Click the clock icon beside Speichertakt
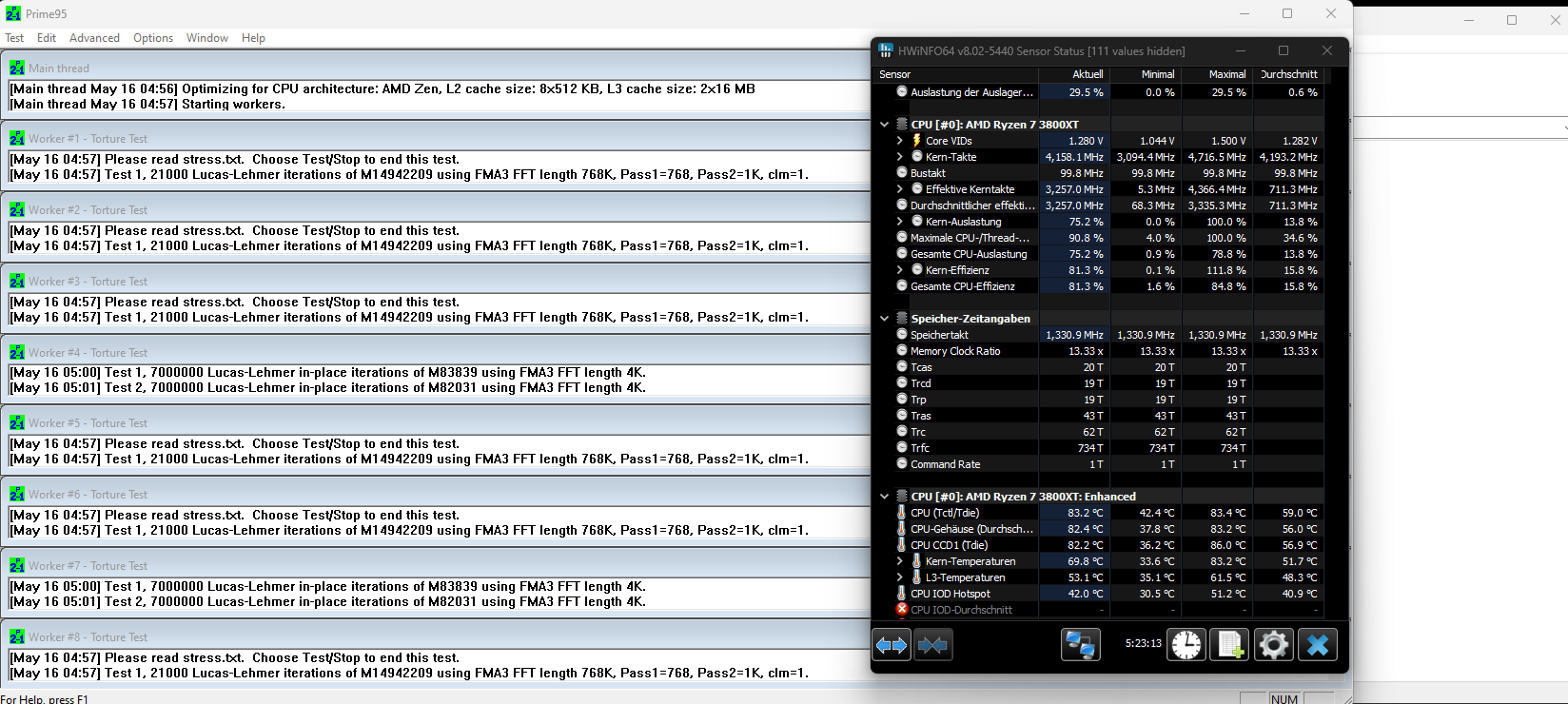1568x704 pixels. [902, 334]
